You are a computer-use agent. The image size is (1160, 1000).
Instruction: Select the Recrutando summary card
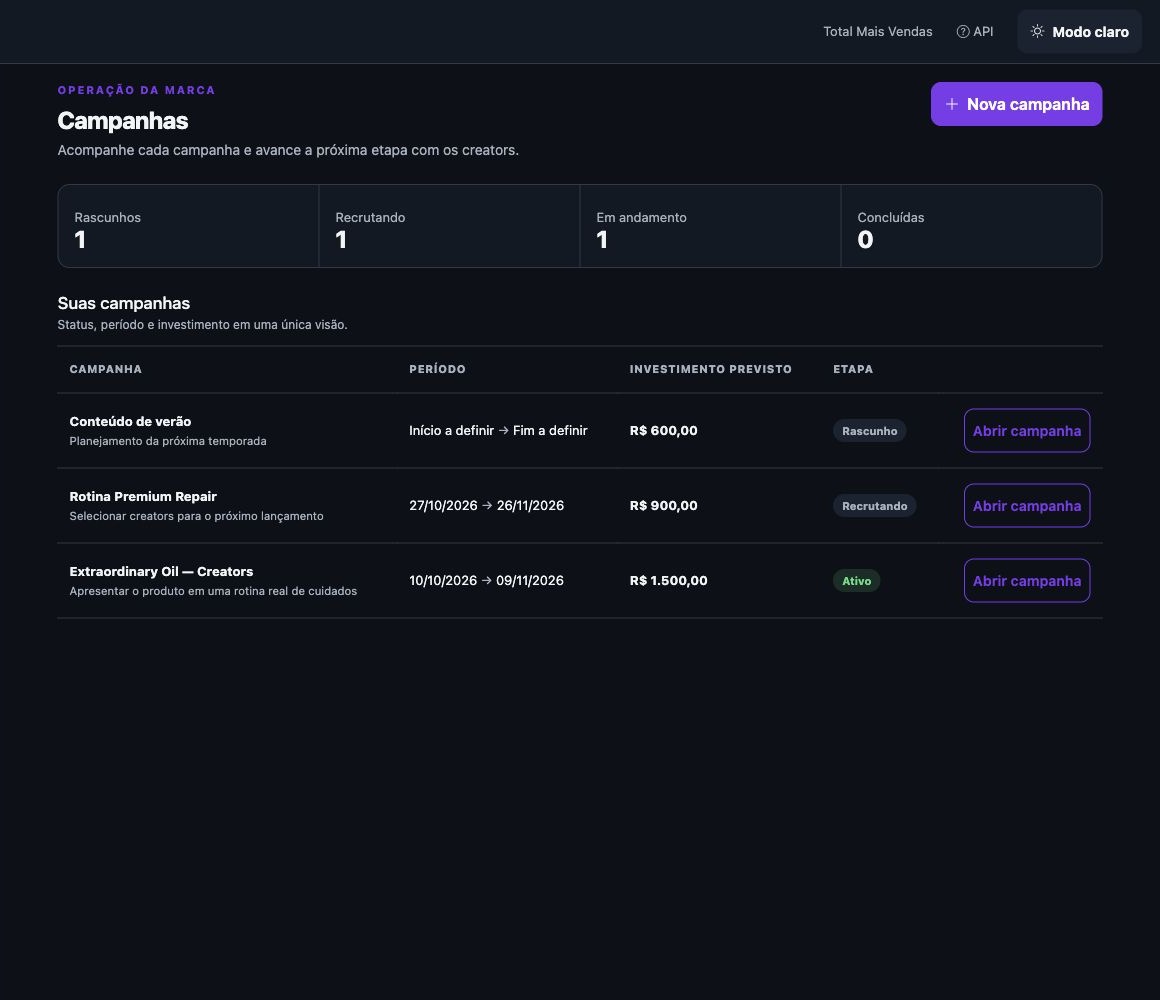(x=449, y=226)
